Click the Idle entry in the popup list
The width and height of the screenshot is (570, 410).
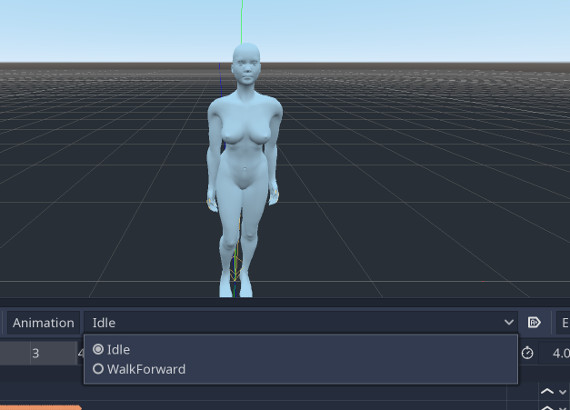click(119, 350)
